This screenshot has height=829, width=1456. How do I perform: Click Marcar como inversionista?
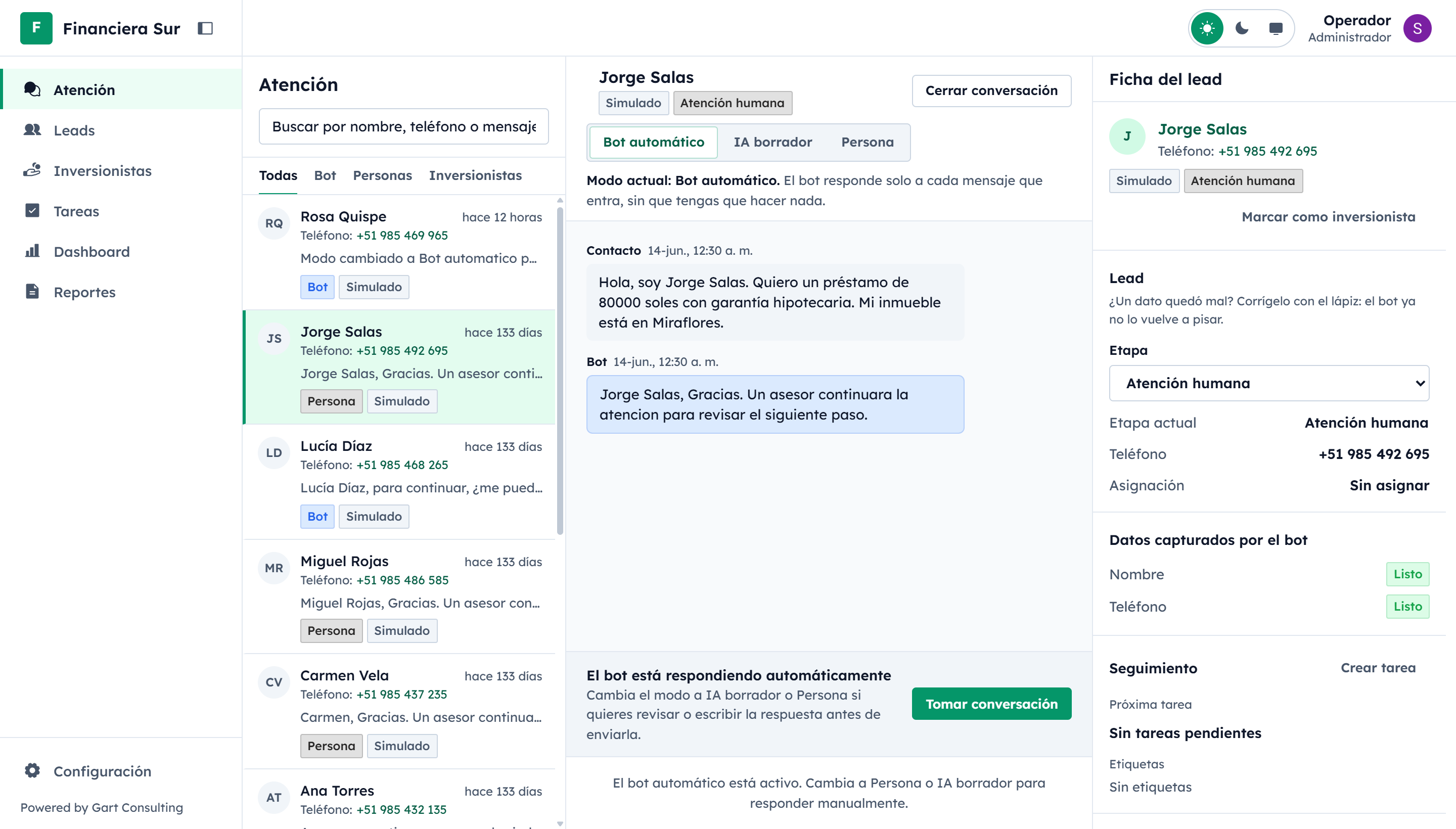pyautogui.click(x=1328, y=216)
